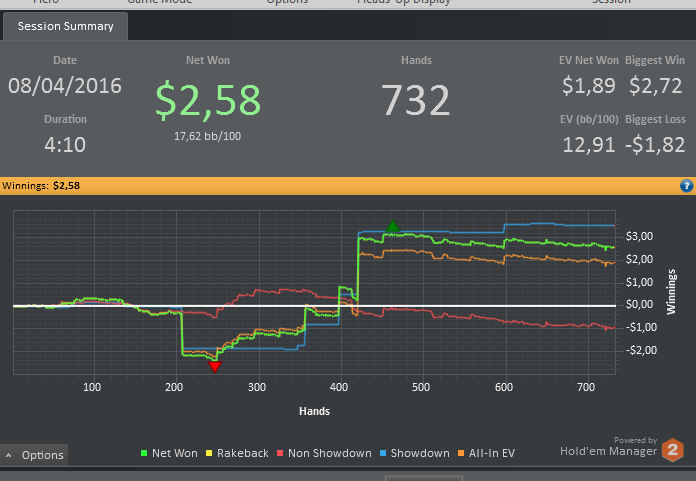This screenshot has height=481, width=696.
Task: Click the Options expander arrow icon
Action: click(x=8, y=455)
